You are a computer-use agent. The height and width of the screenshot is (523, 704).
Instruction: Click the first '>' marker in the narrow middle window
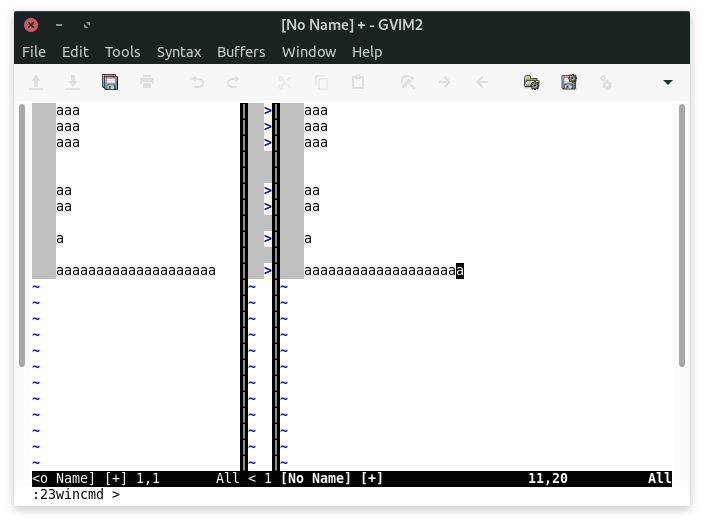[x=268, y=110]
